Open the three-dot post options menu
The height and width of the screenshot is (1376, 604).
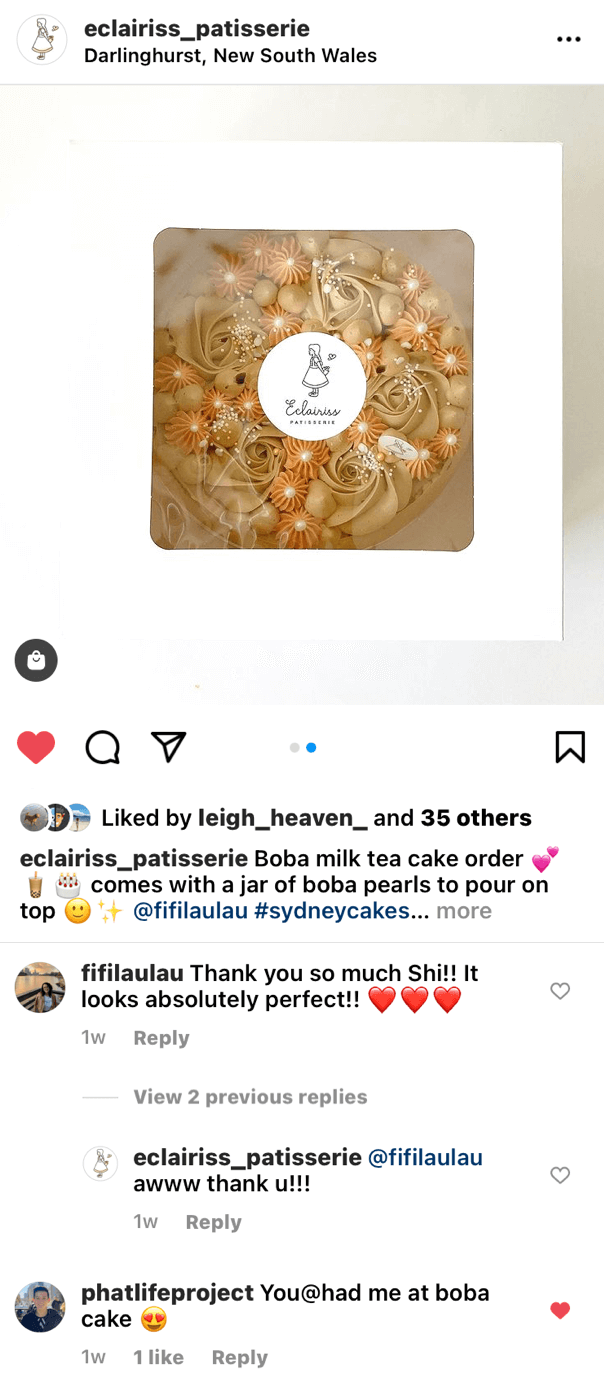tap(568, 39)
